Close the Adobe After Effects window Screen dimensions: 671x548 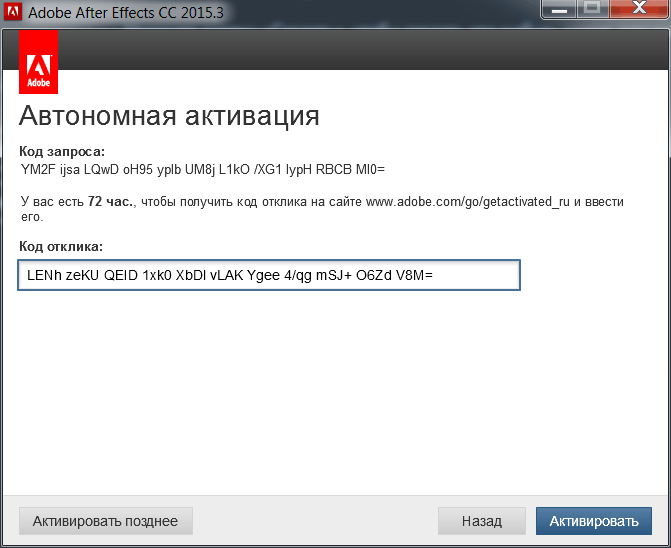coord(639,9)
